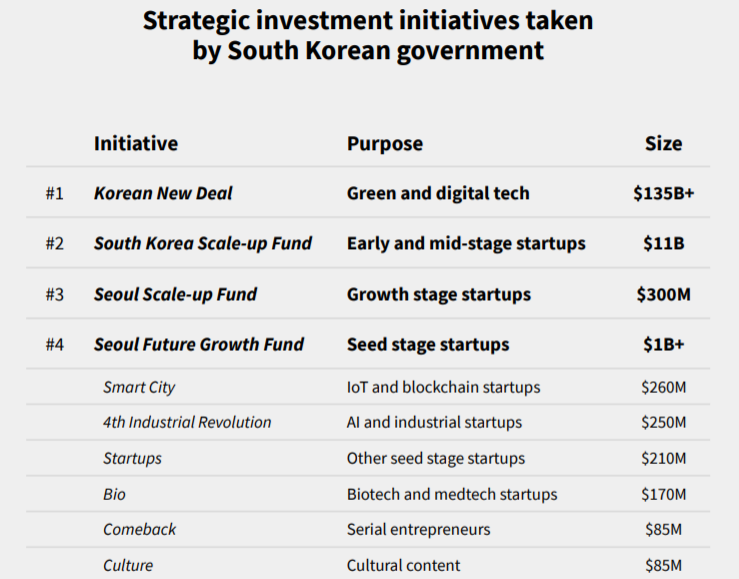Screen dimensions: 739x579
Task: Select the 'South Korea Scale-up Fund' row title
Action: tap(203, 243)
